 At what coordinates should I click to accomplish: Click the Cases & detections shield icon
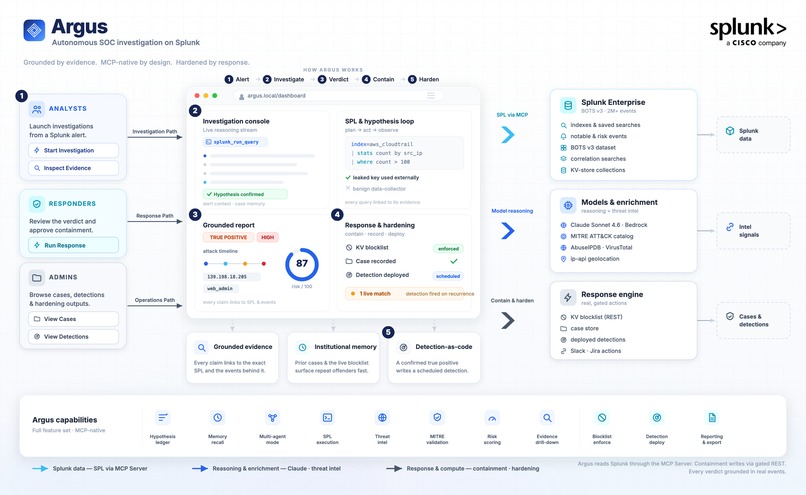[x=730, y=317]
